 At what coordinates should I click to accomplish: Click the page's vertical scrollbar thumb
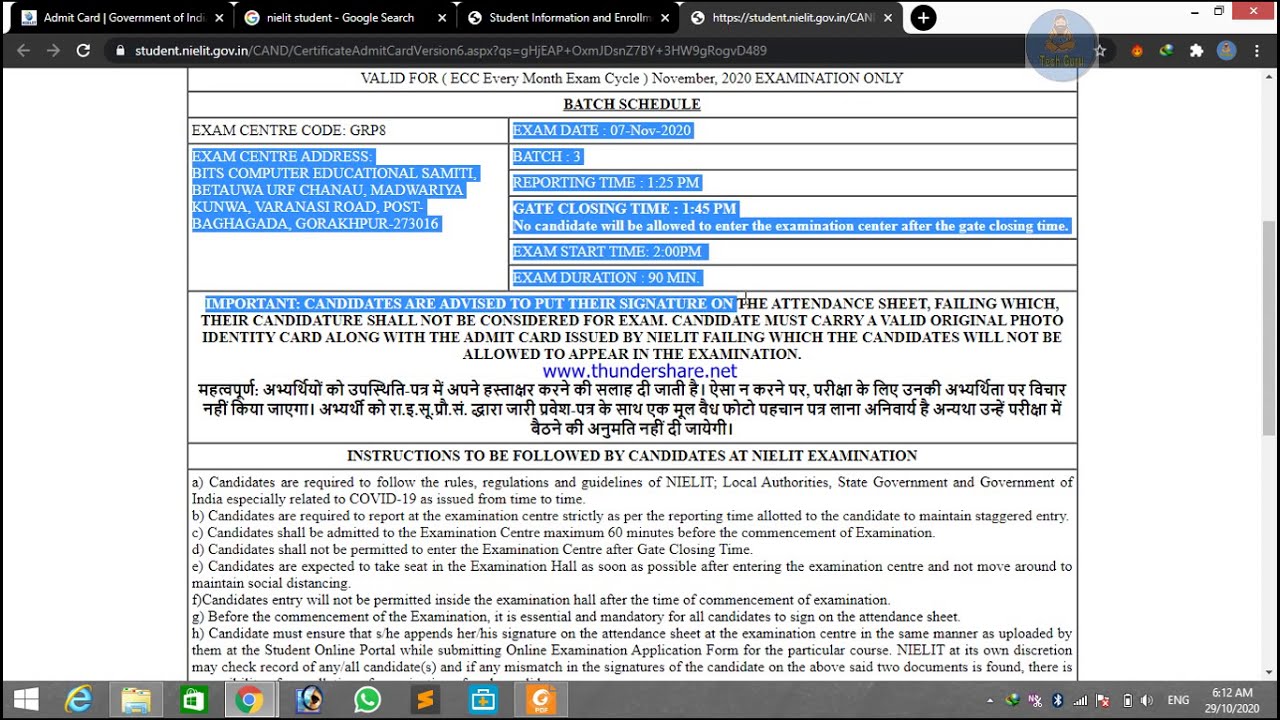pos(1270,327)
